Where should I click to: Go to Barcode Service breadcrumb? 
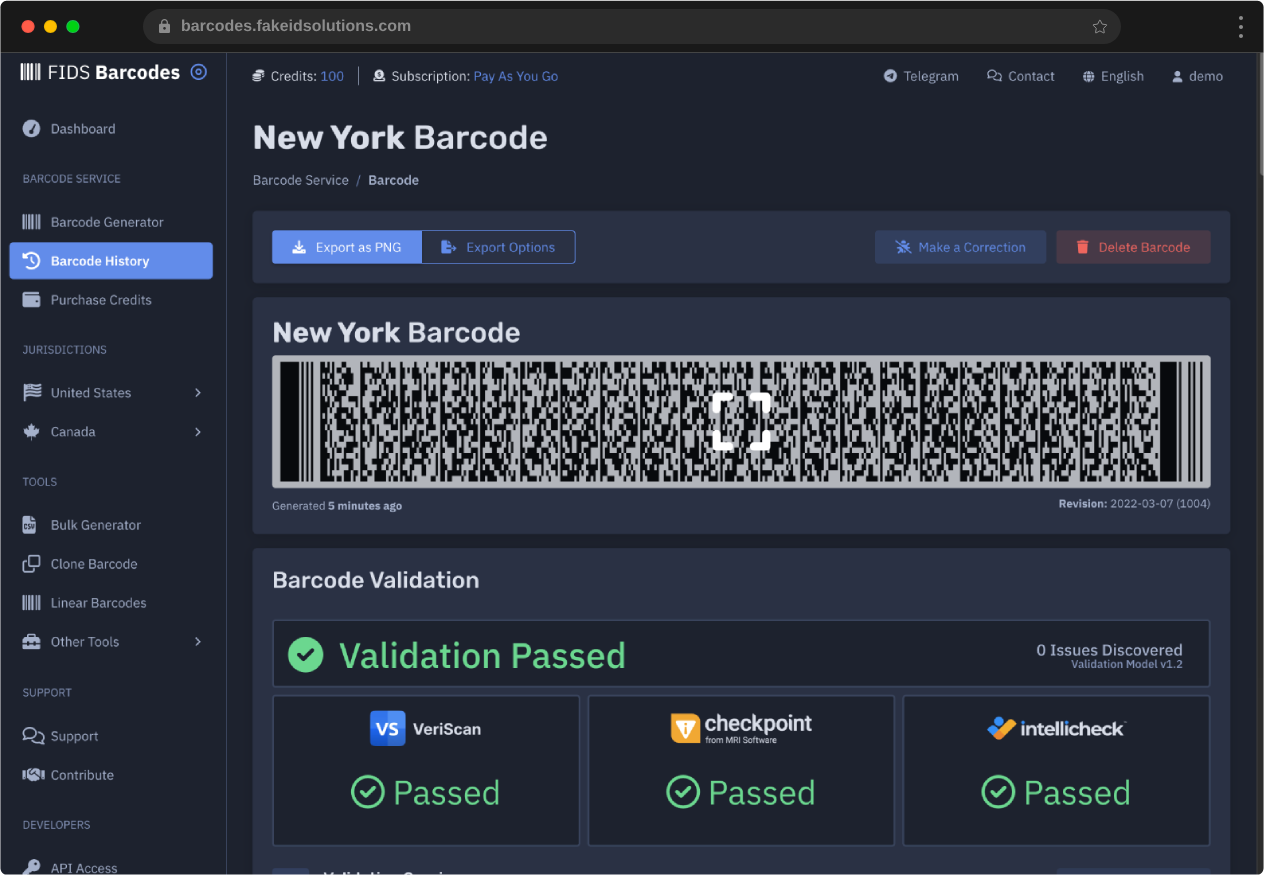click(301, 180)
